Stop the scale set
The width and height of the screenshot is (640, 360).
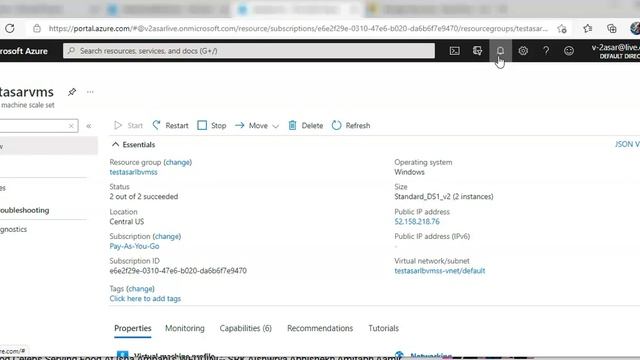click(x=211, y=125)
